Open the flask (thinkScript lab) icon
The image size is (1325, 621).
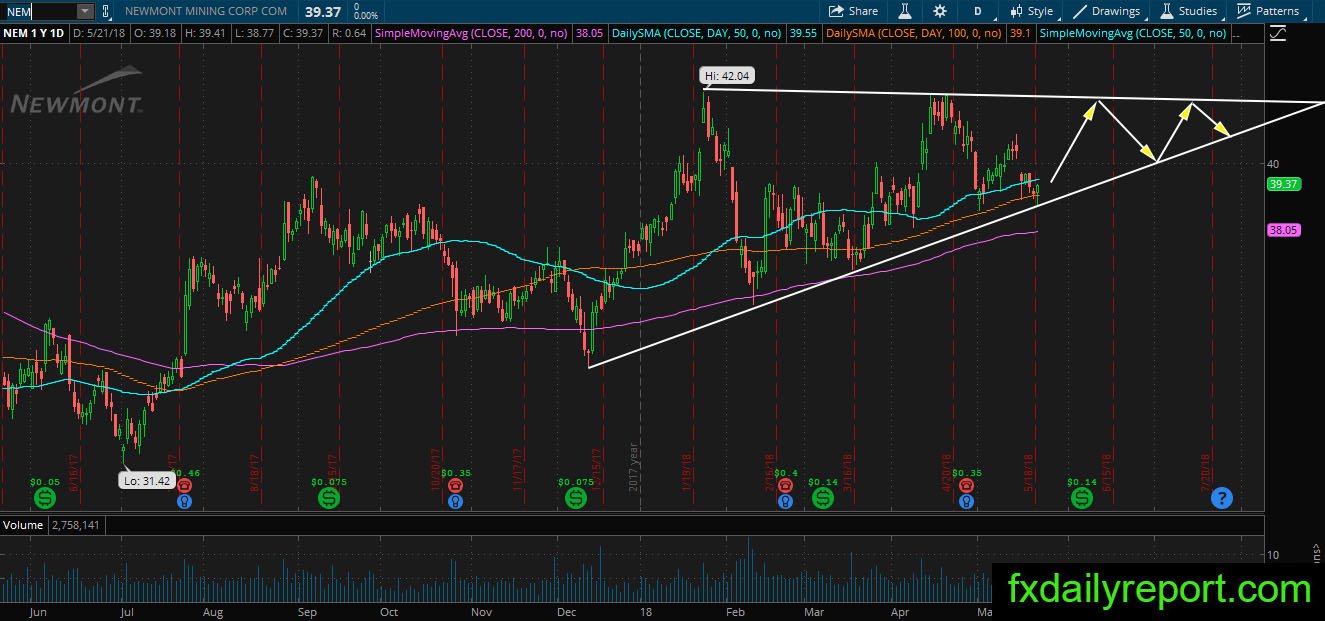pyautogui.click(x=904, y=11)
